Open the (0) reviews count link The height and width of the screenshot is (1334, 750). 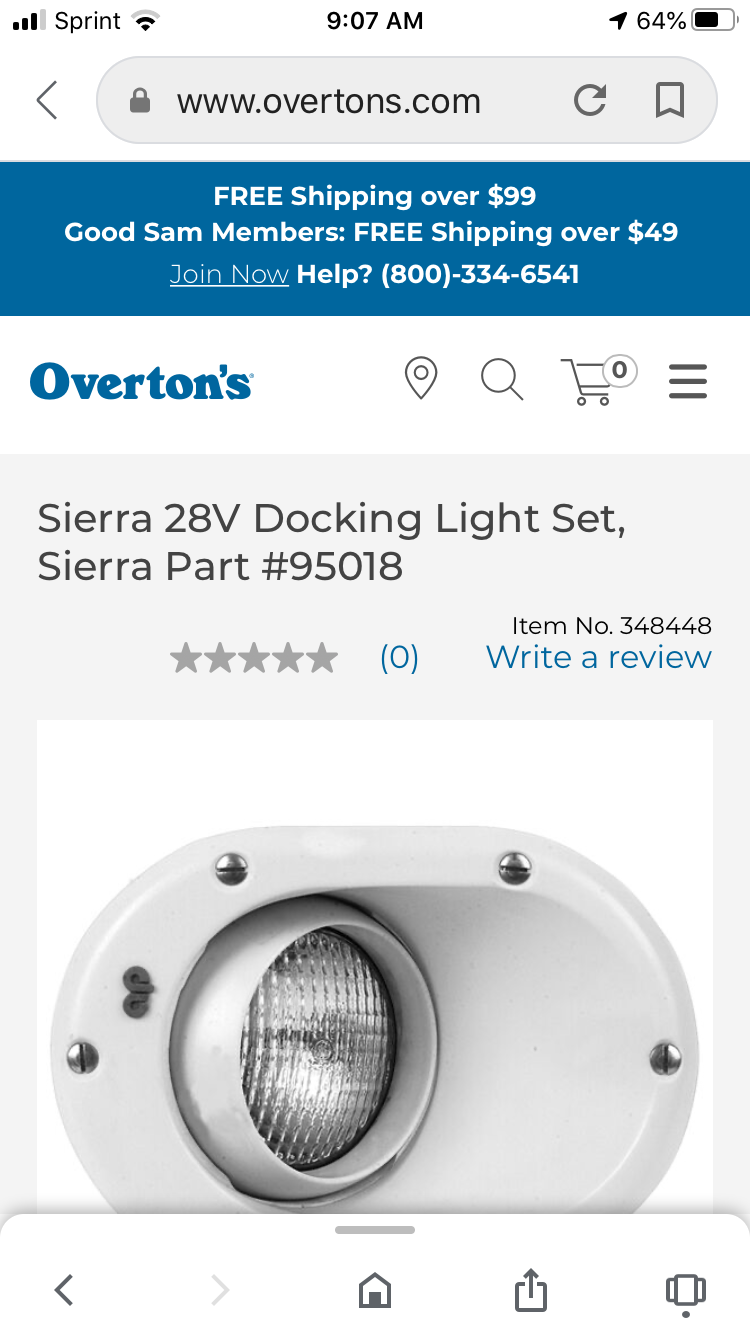click(399, 657)
